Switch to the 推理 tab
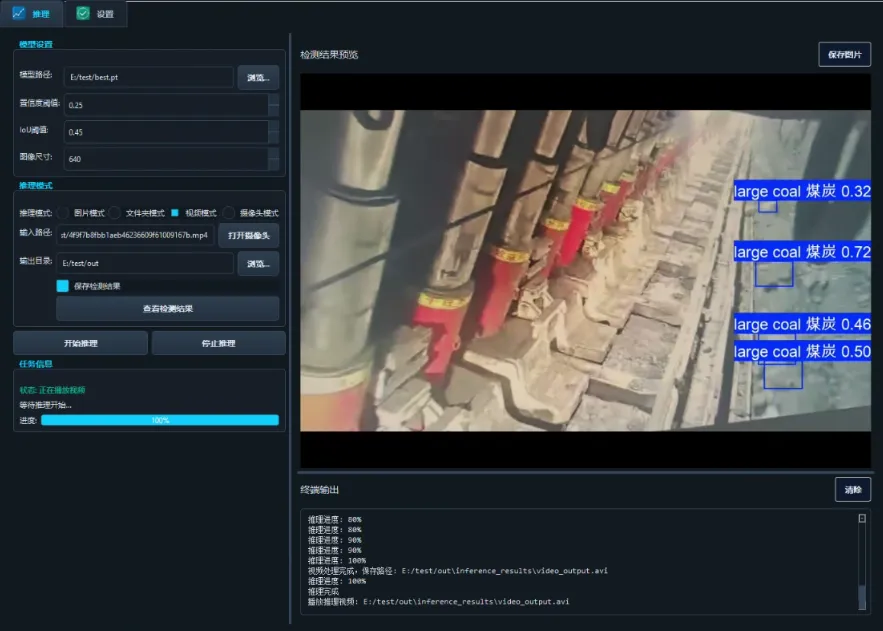 32,14
